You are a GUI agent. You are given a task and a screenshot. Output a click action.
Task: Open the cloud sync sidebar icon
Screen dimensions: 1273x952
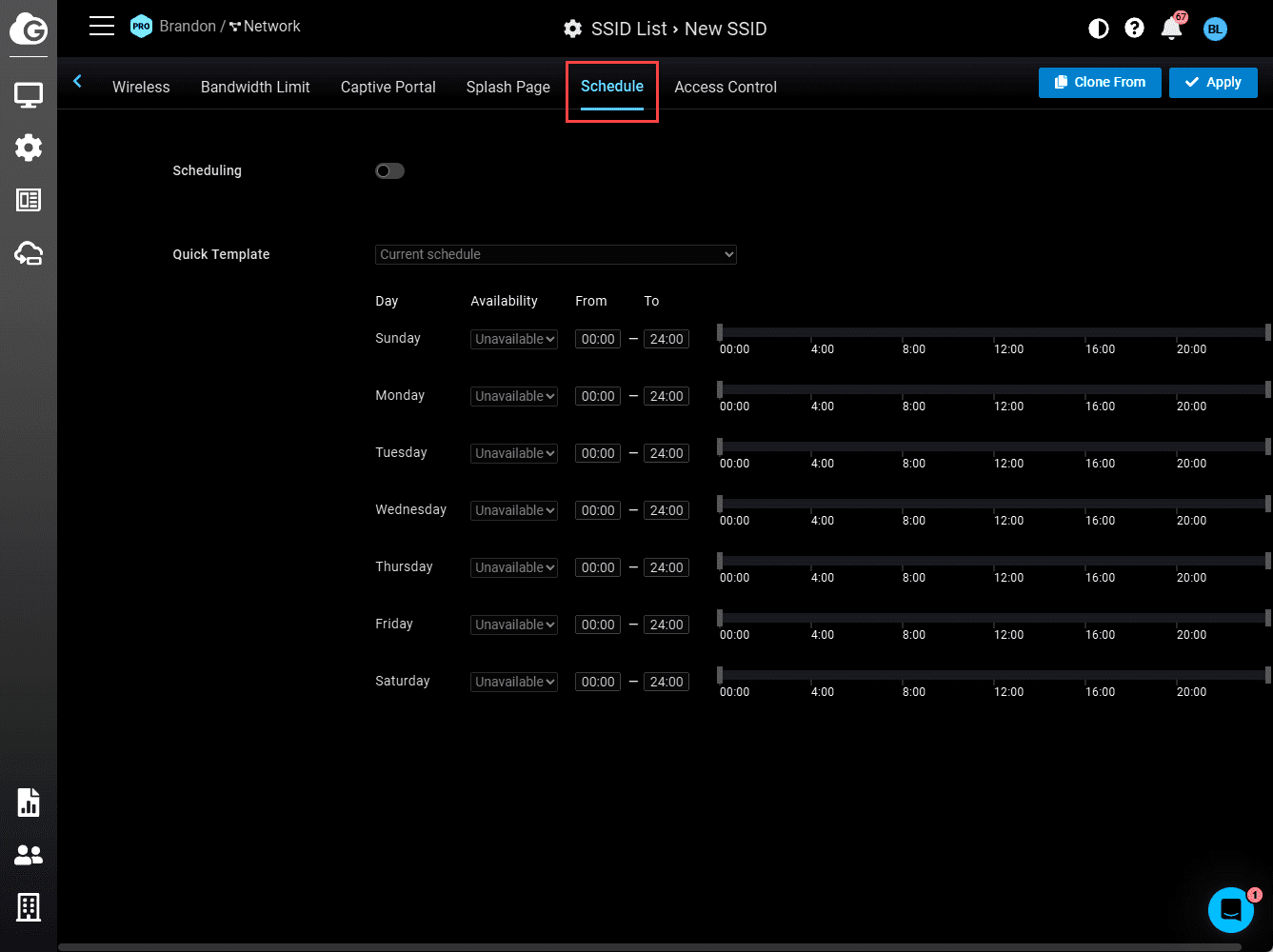(x=29, y=253)
